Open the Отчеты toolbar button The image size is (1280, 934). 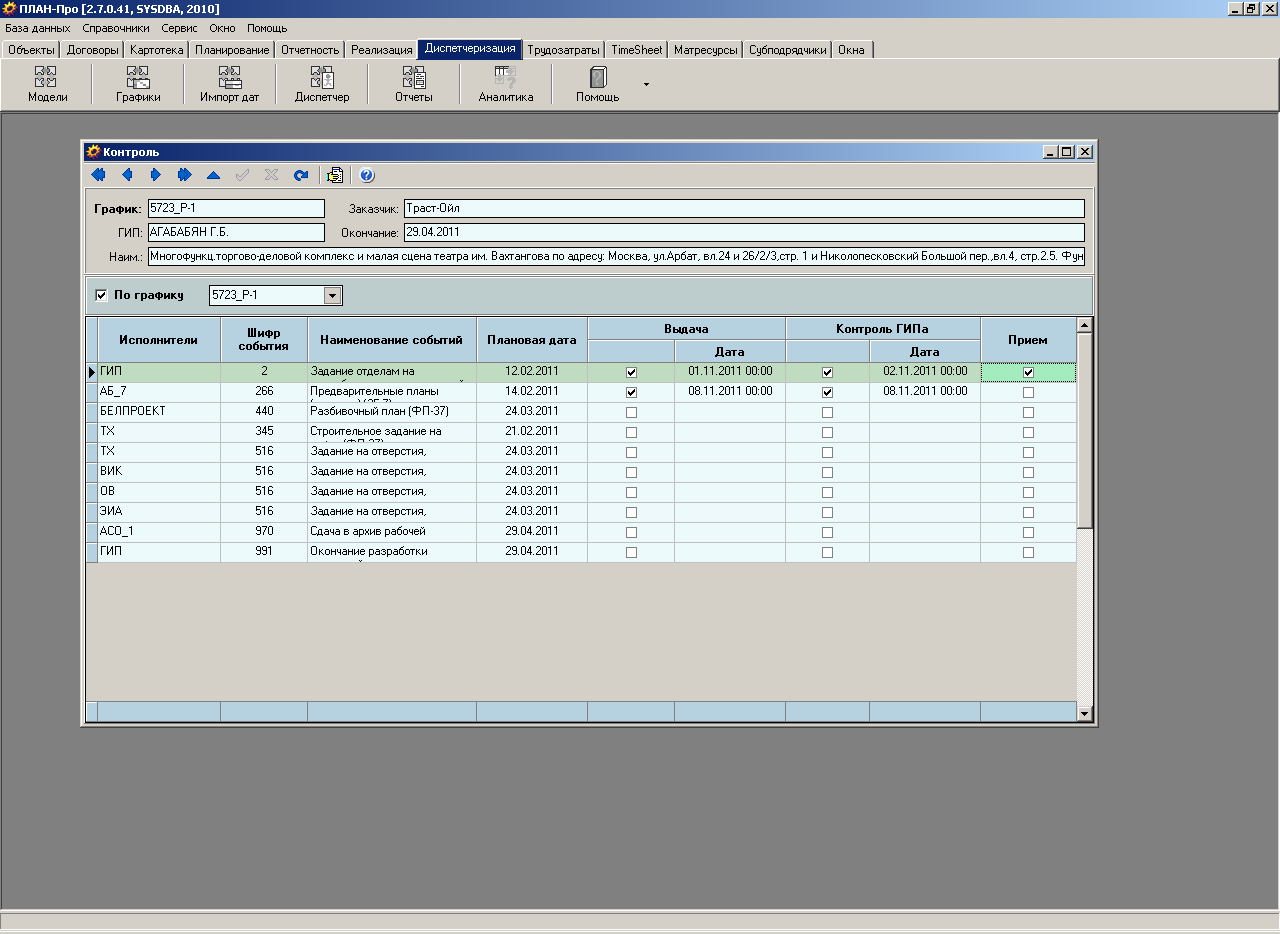point(414,84)
